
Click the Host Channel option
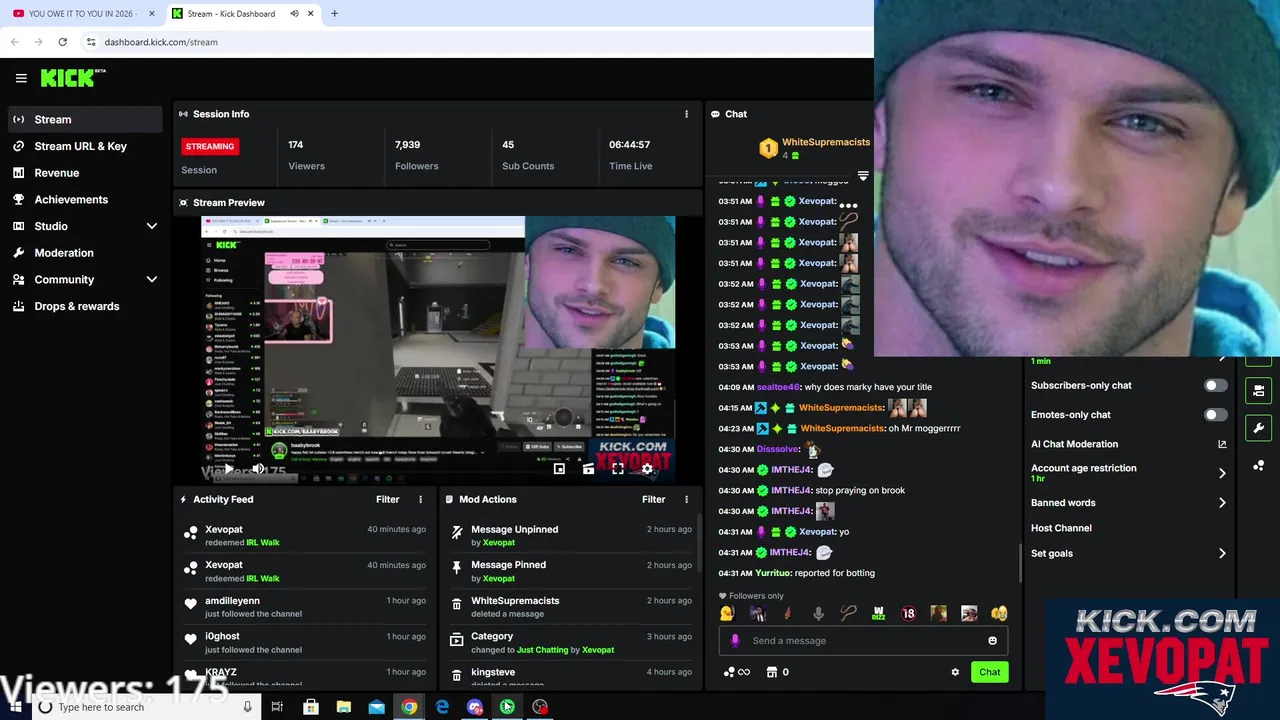[x=1061, y=528]
